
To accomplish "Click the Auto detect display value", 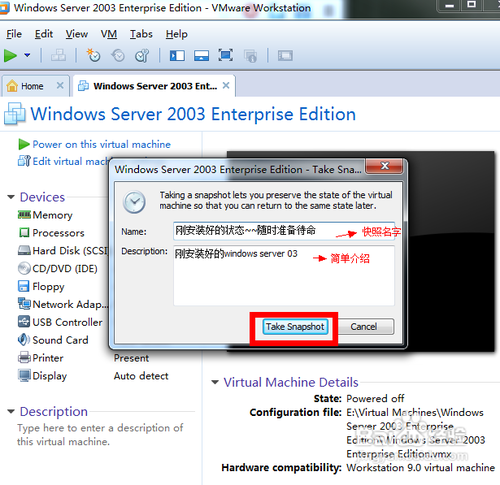I will point(141,376).
